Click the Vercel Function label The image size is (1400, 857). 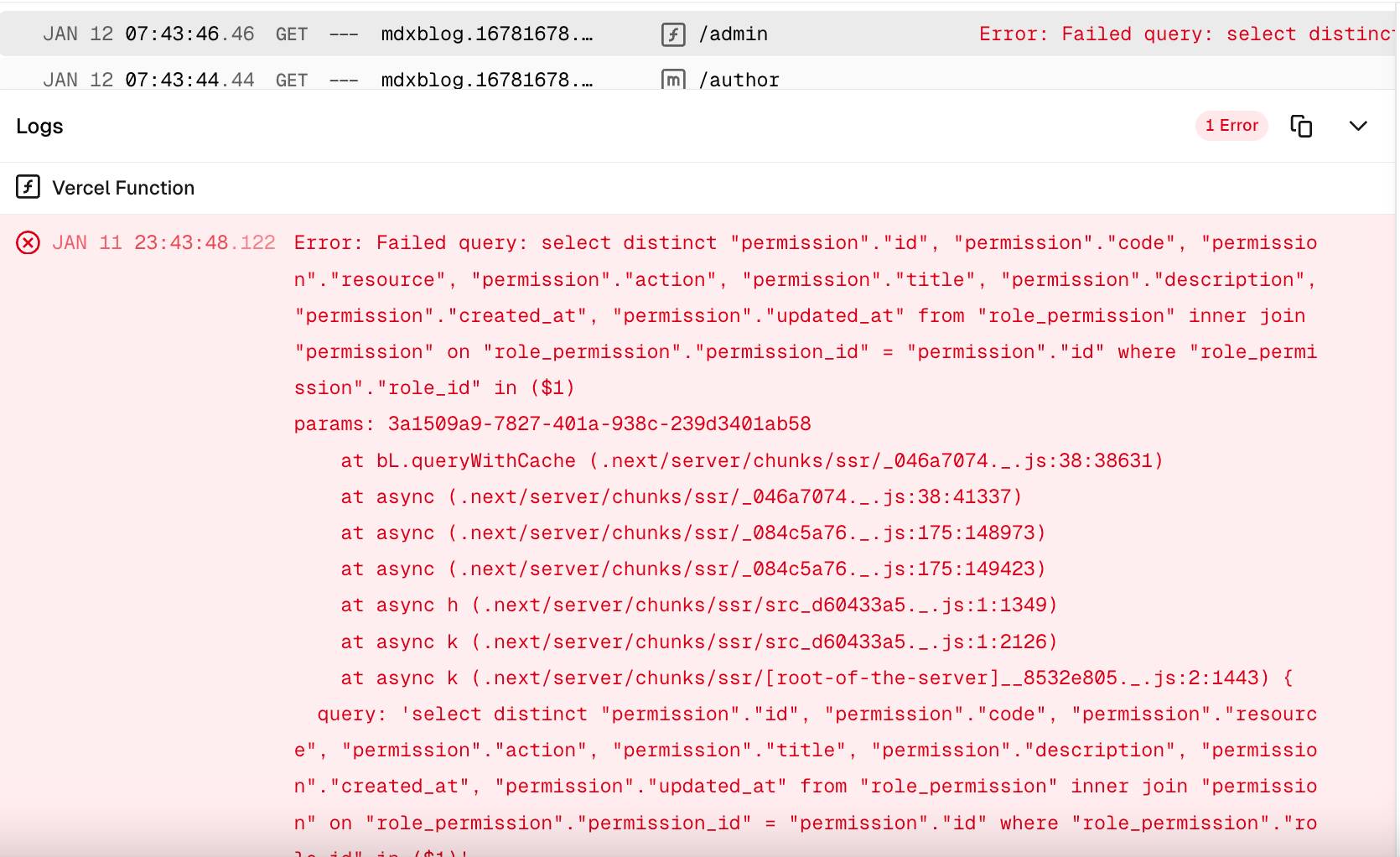(x=123, y=188)
